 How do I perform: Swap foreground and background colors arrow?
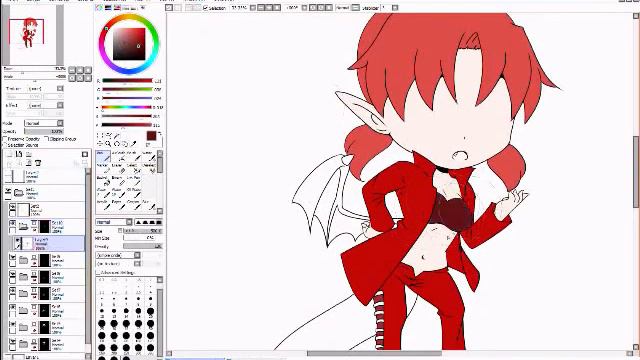pyautogui.click(x=159, y=134)
